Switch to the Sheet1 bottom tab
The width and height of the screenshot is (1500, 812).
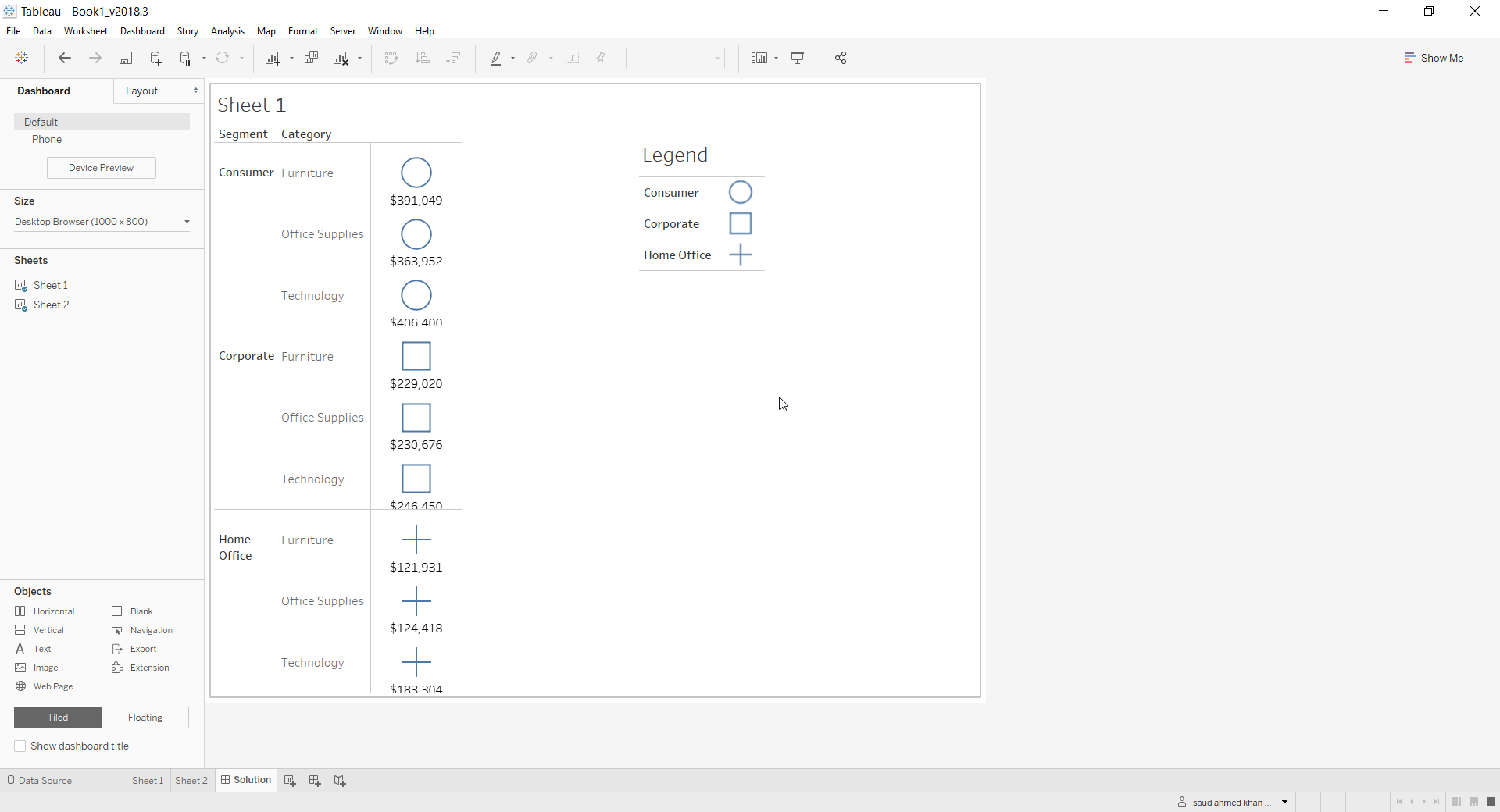(x=148, y=780)
